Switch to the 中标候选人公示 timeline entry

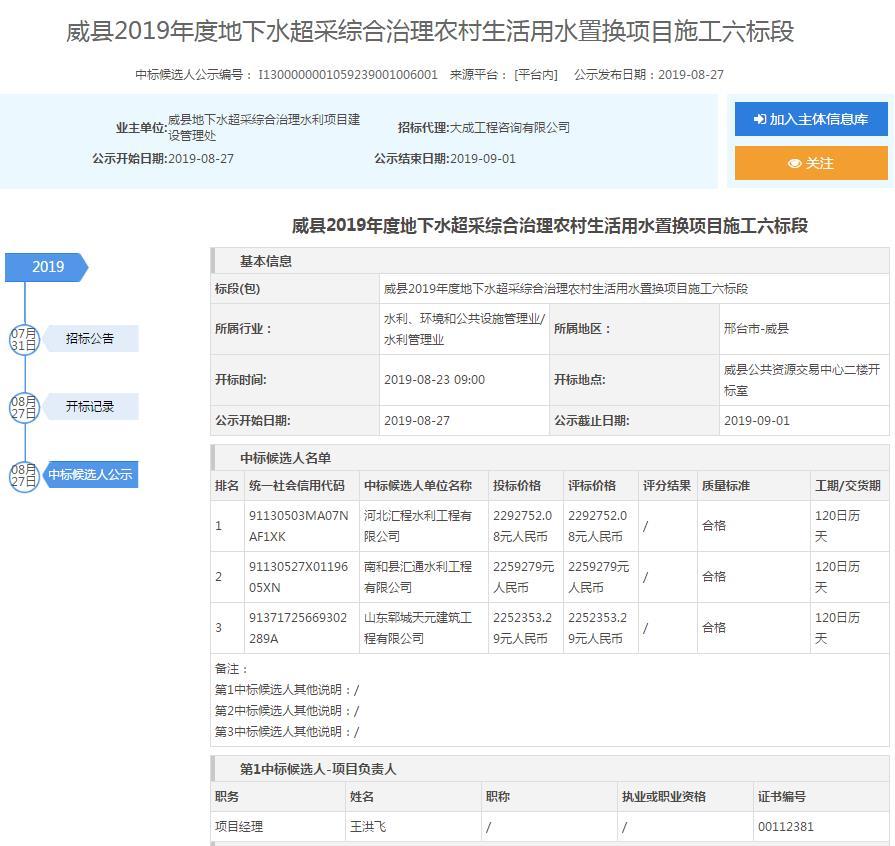coord(90,475)
